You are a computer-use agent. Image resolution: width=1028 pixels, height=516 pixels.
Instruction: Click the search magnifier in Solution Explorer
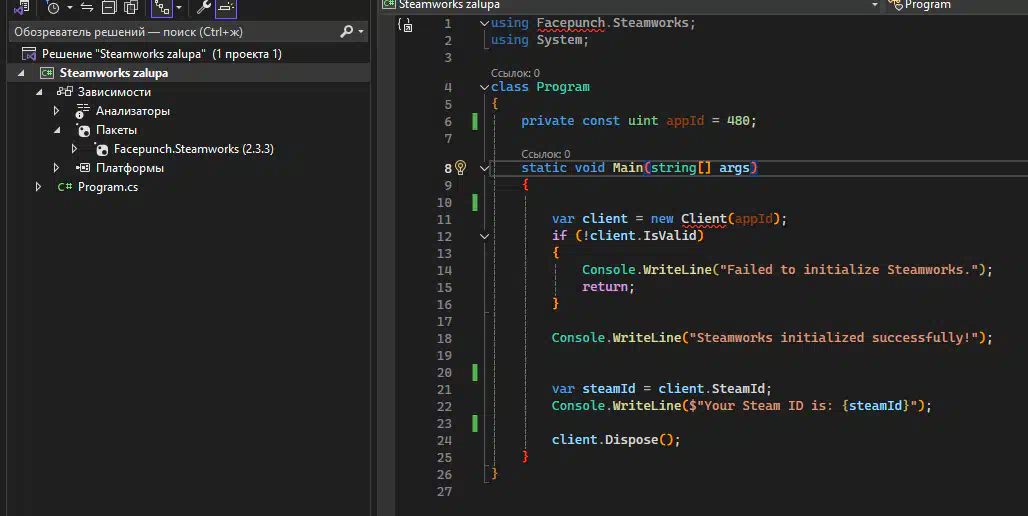(346, 32)
